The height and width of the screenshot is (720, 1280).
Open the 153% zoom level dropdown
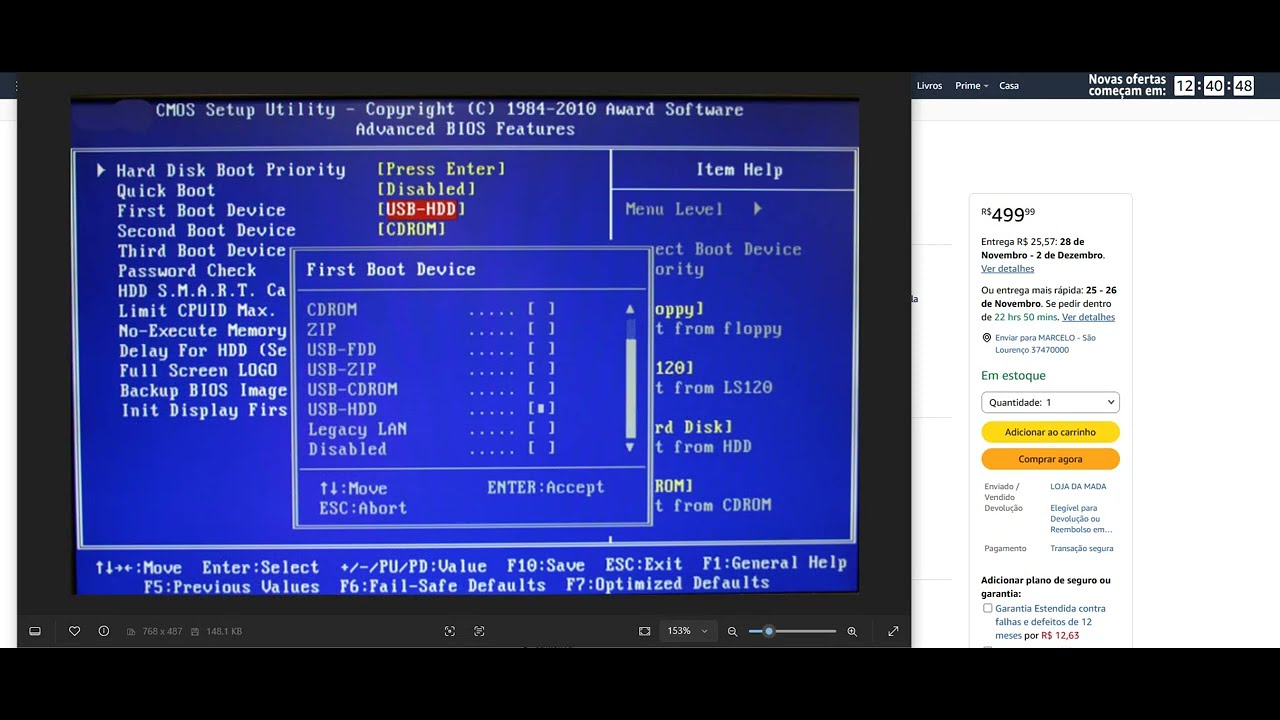[x=687, y=631]
